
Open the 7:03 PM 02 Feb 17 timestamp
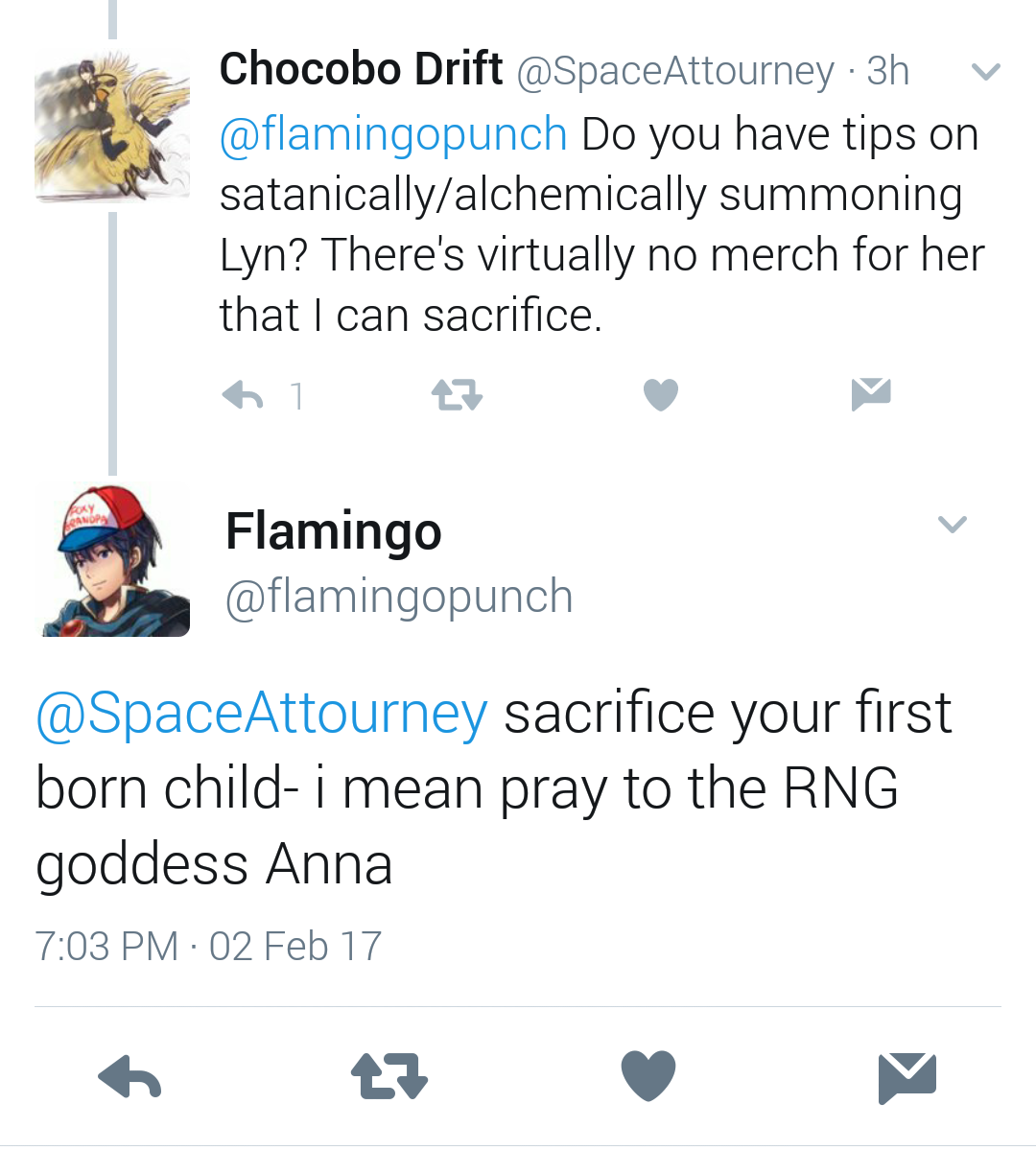pyautogui.click(x=208, y=946)
